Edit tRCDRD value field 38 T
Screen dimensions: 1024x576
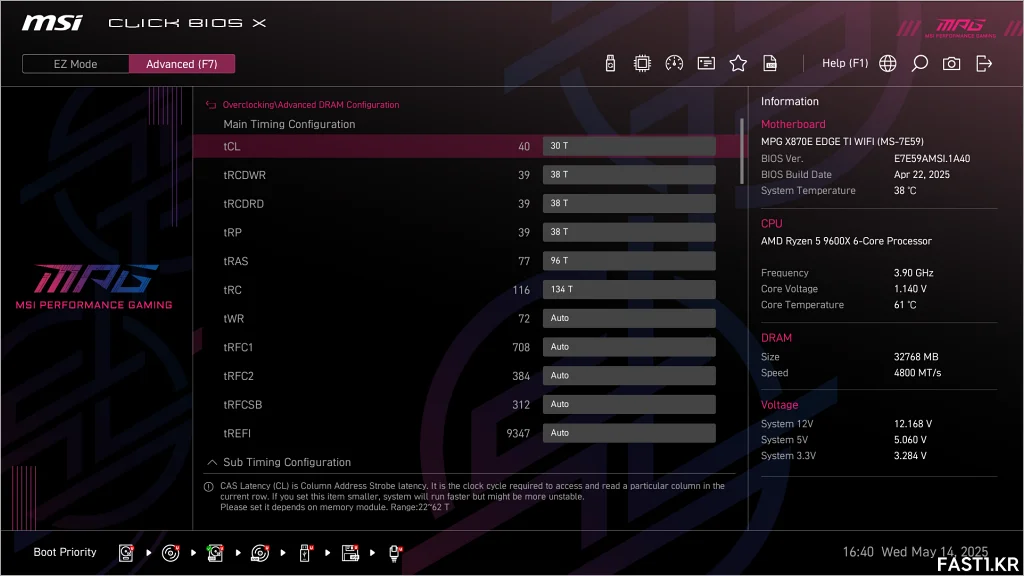click(629, 203)
